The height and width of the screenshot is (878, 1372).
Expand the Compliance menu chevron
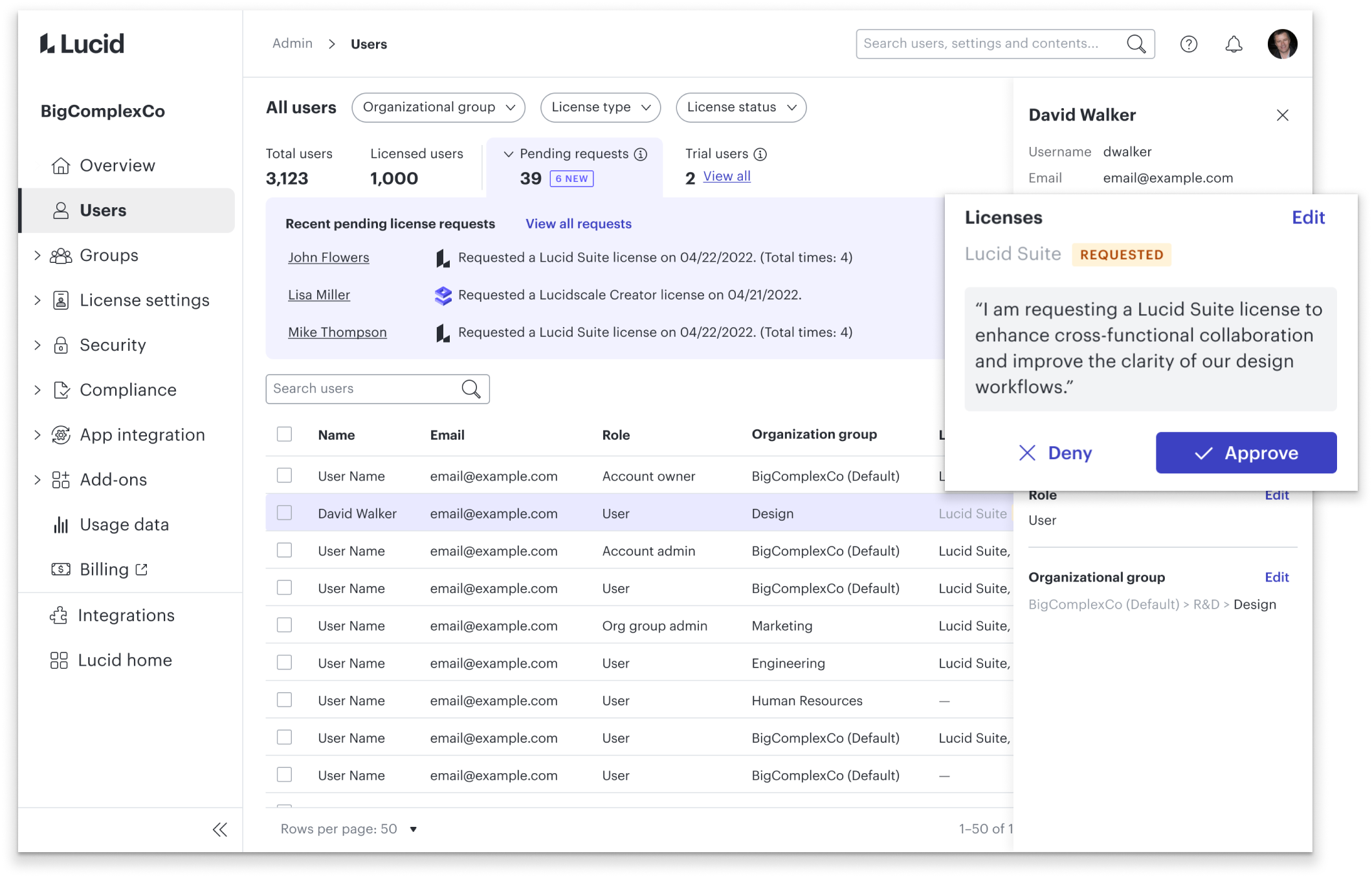click(x=37, y=390)
